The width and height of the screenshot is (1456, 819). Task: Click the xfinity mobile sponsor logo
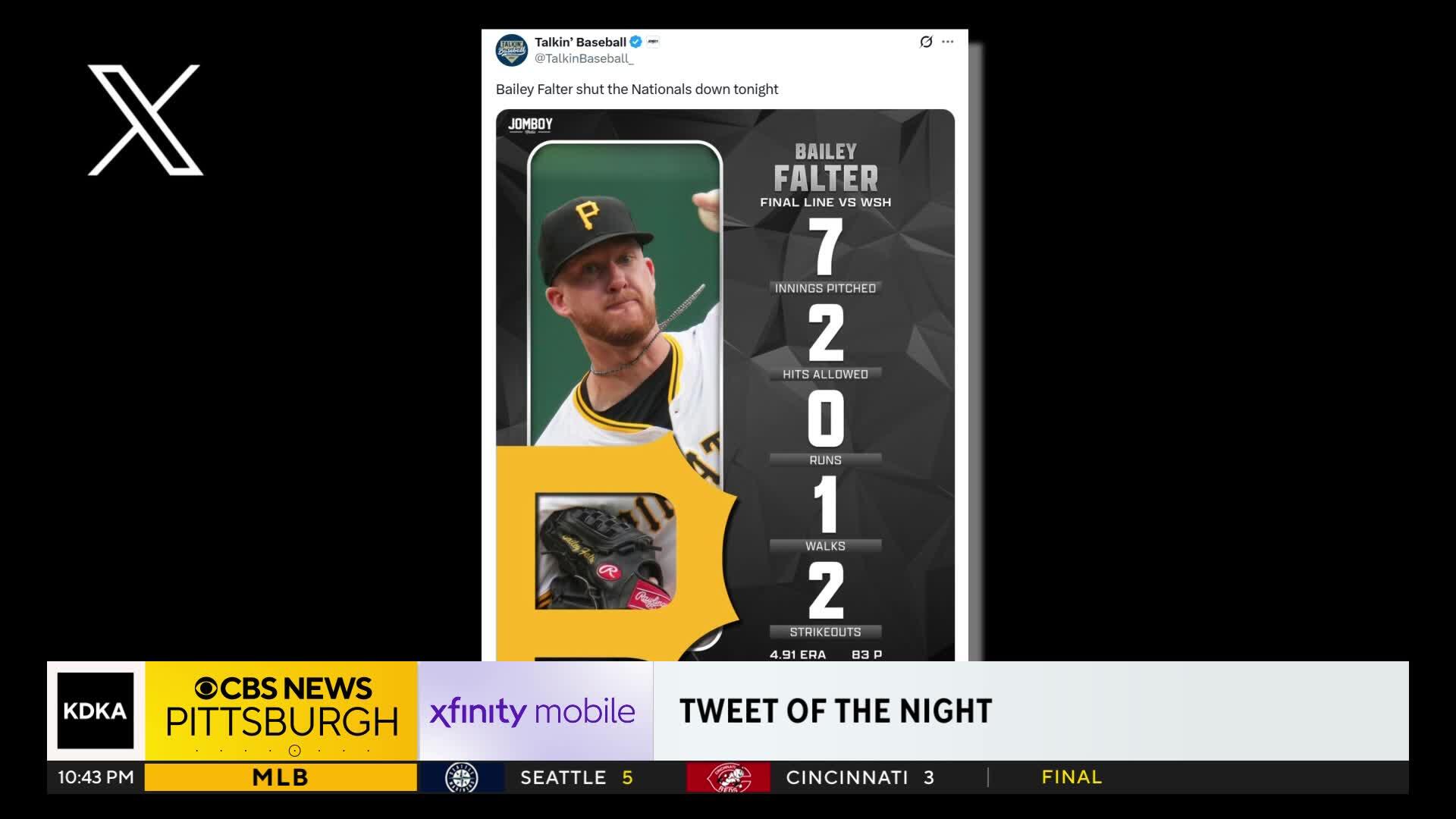click(x=532, y=711)
